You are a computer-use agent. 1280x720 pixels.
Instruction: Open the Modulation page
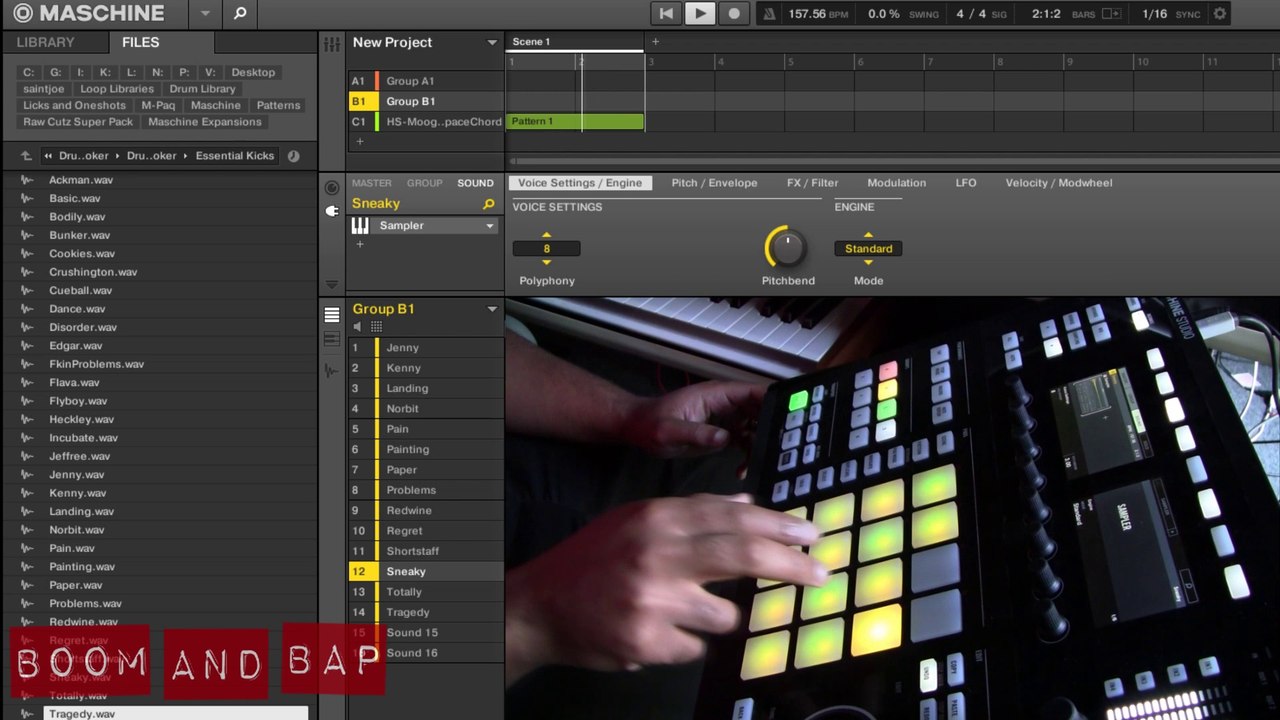[x=896, y=183]
